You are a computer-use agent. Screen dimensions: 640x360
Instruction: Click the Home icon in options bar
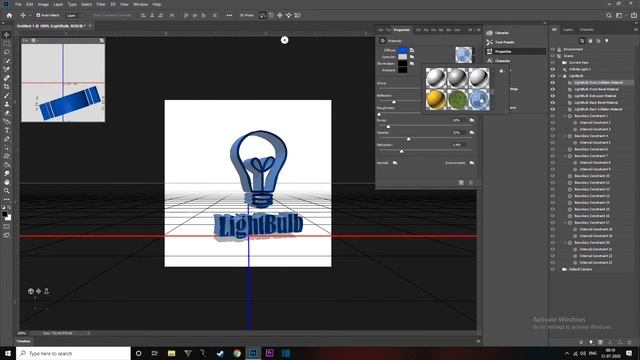click(x=9, y=15)
